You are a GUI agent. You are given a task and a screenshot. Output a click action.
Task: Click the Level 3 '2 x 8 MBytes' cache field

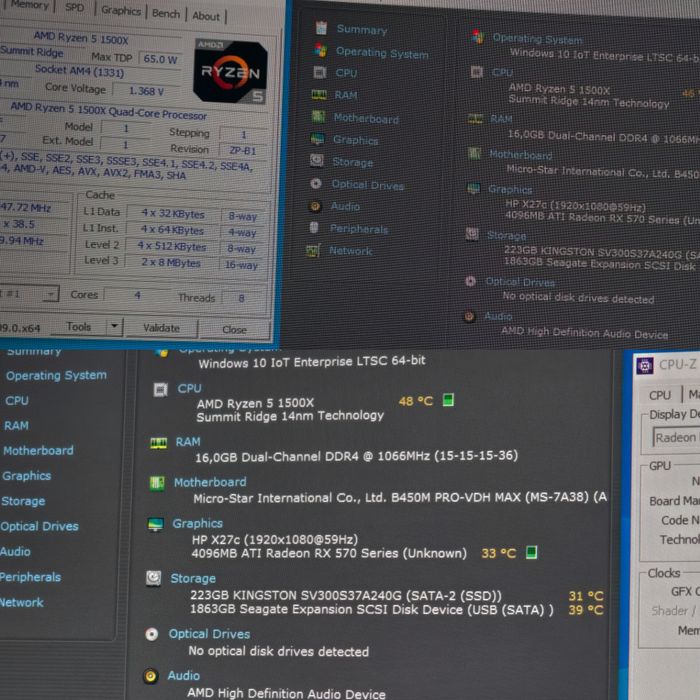coord(171,262)
